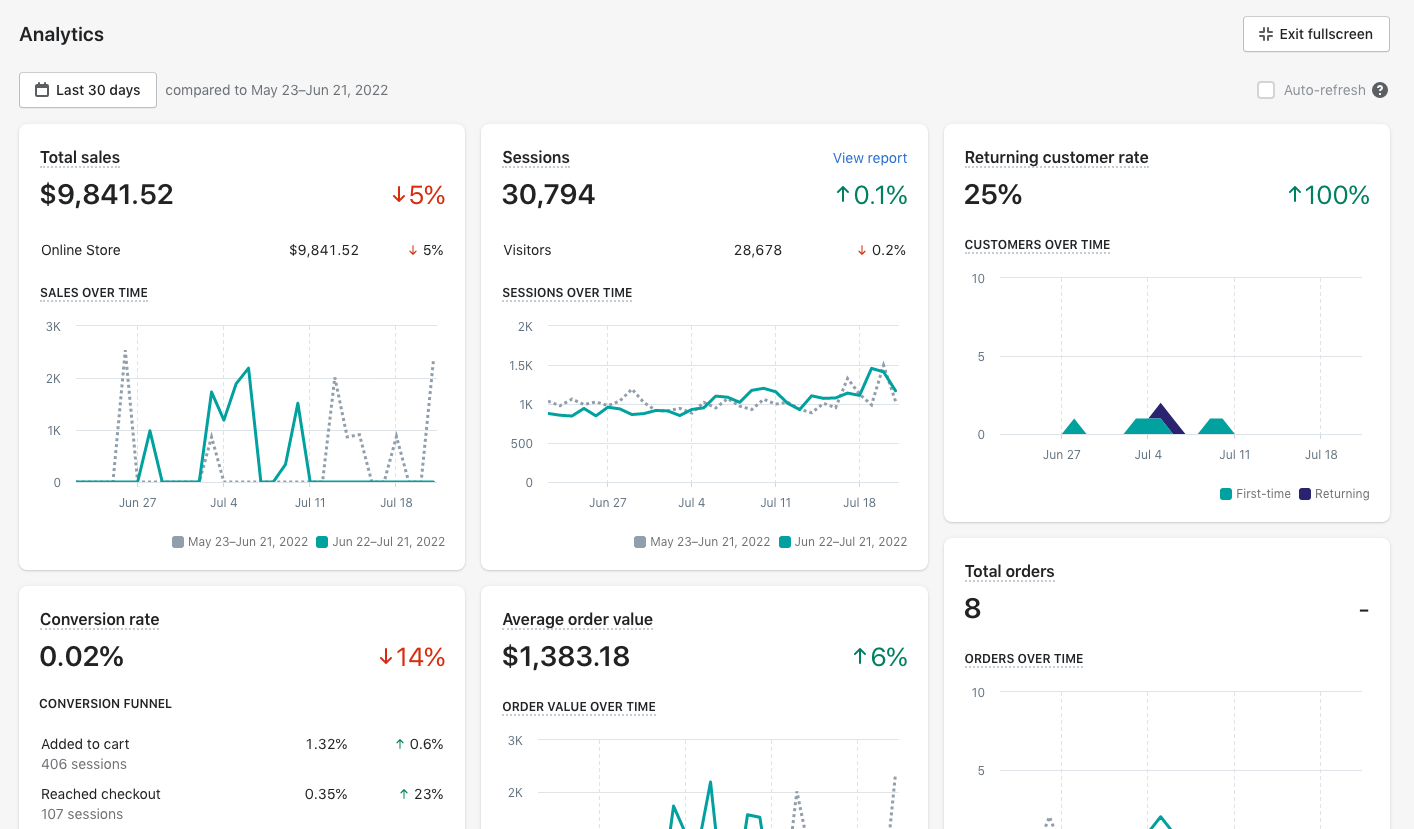
Task: Click the total orders count 8
Action: pyautogui.click(x=973, y=608)
